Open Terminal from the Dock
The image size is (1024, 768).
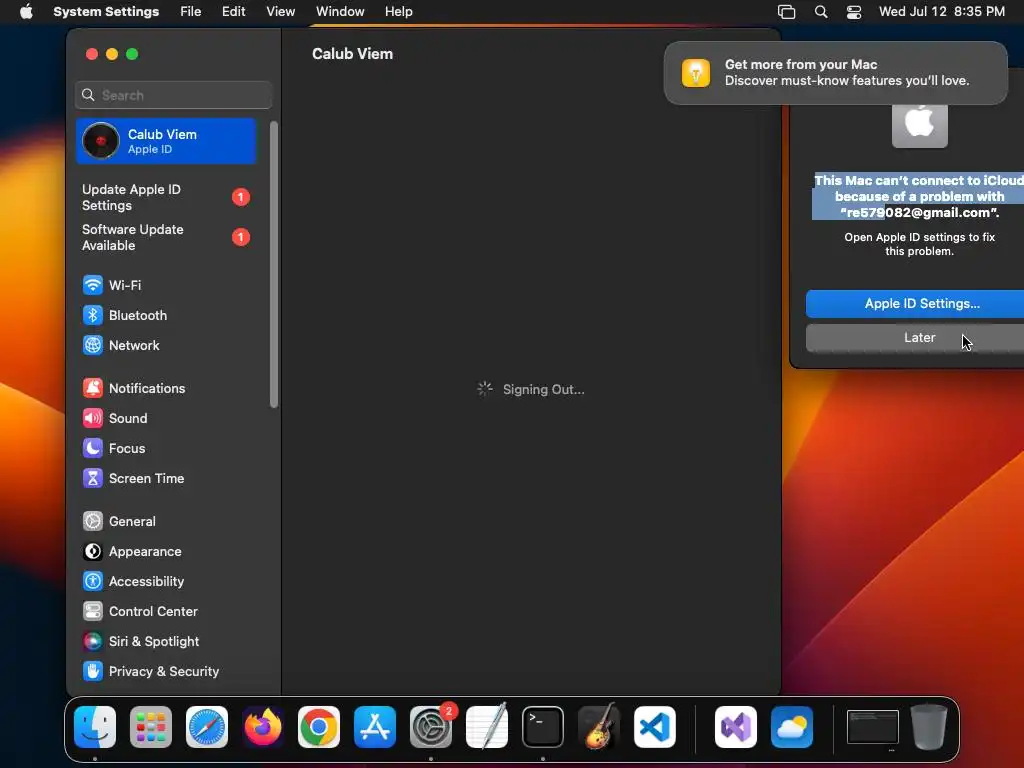click(x=543, y=727)
